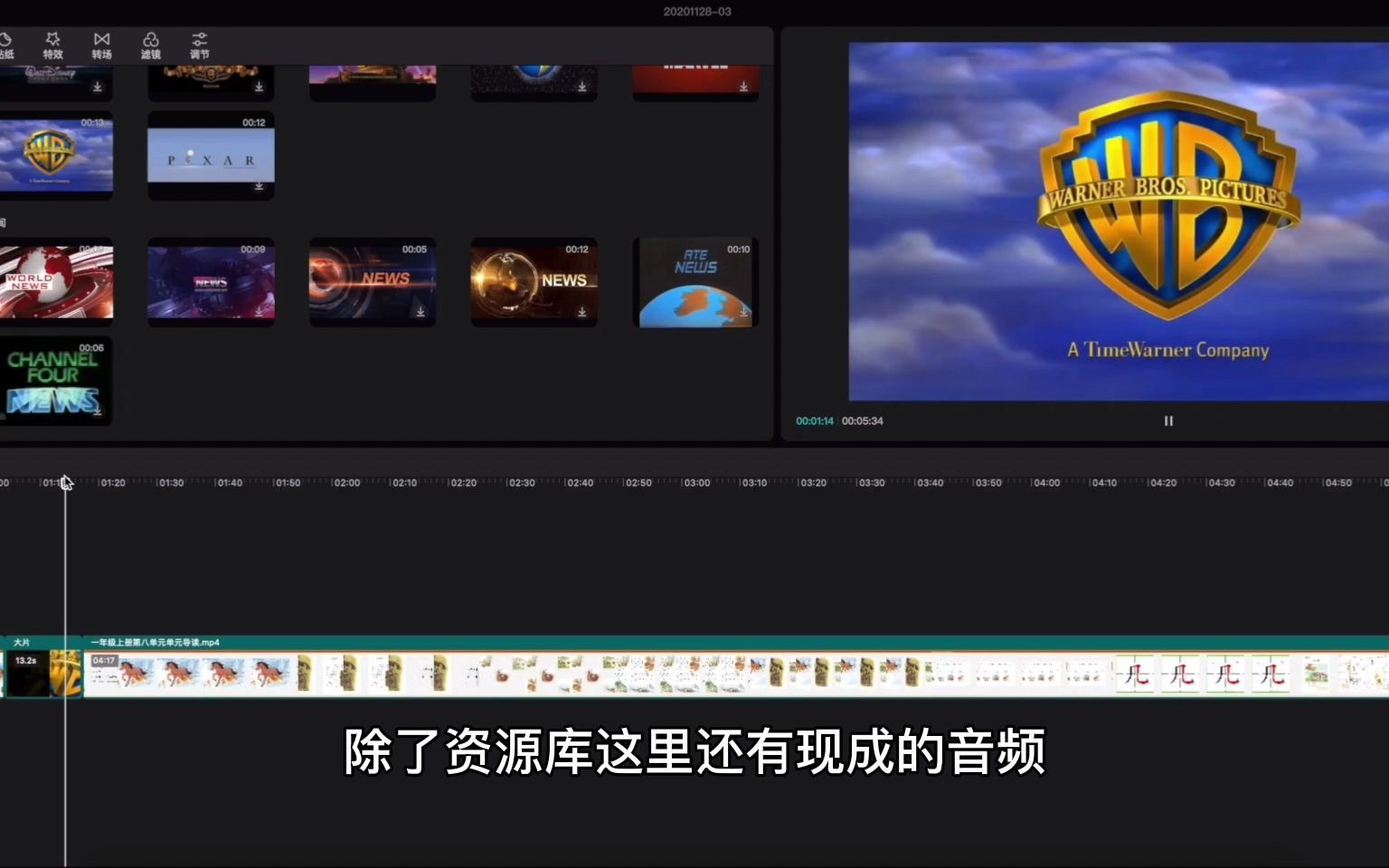
Task: Open the 特效 effects tab
Action: pyautogui.click(x=52, y=45)
